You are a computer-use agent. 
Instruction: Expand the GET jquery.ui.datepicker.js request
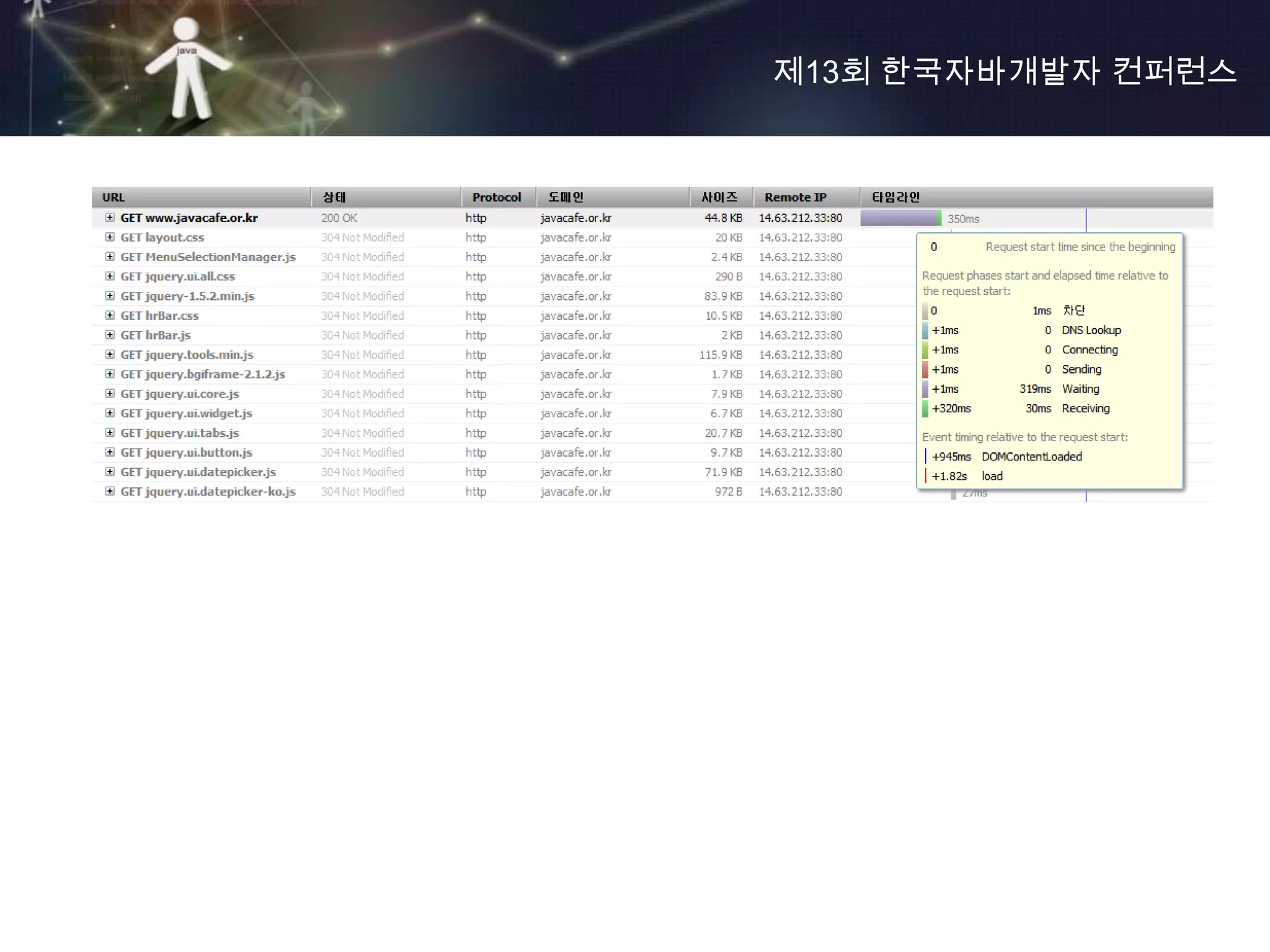pos(110,472)
